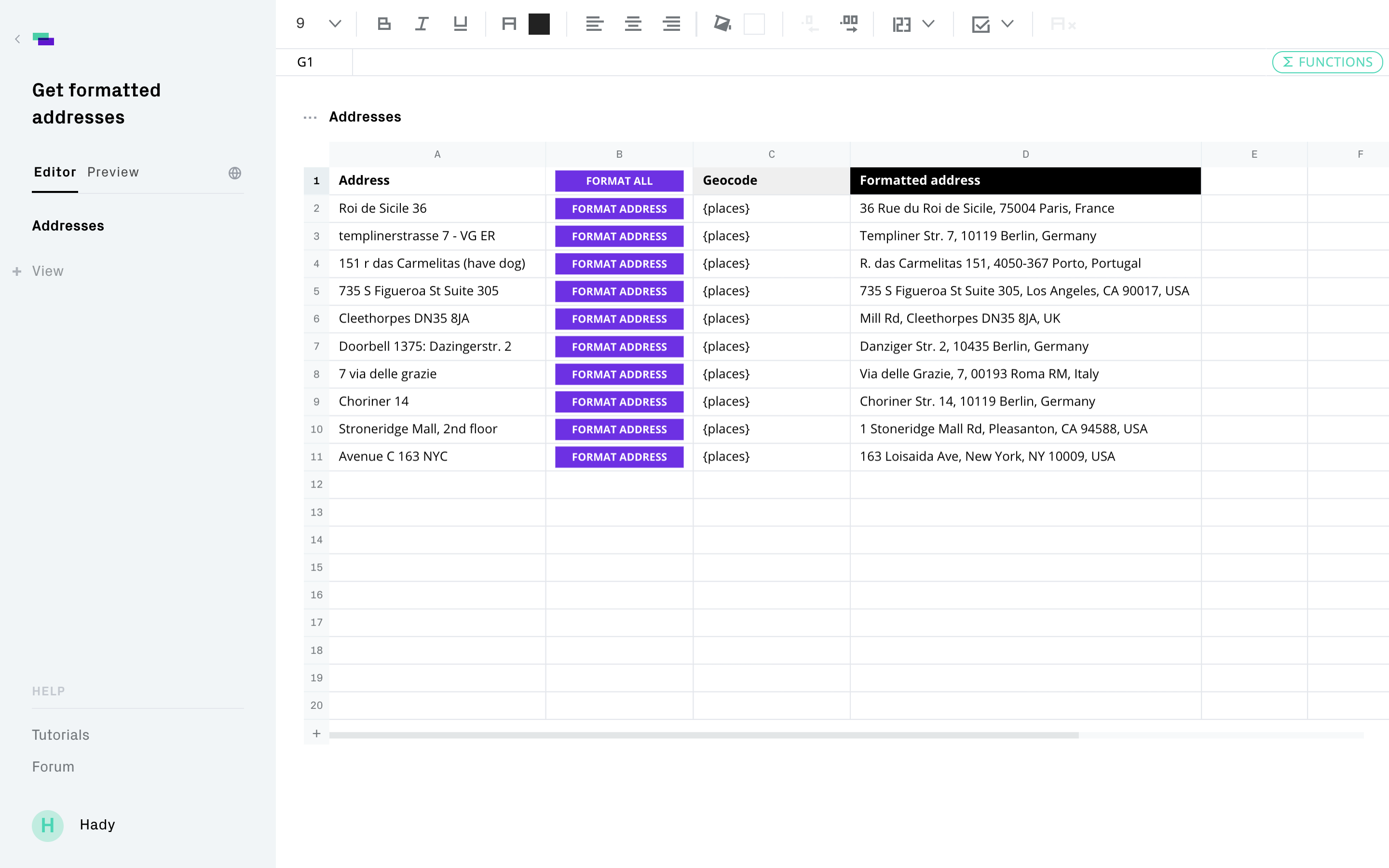Center align cell text
1389x868 pixels.
point(632,24)
